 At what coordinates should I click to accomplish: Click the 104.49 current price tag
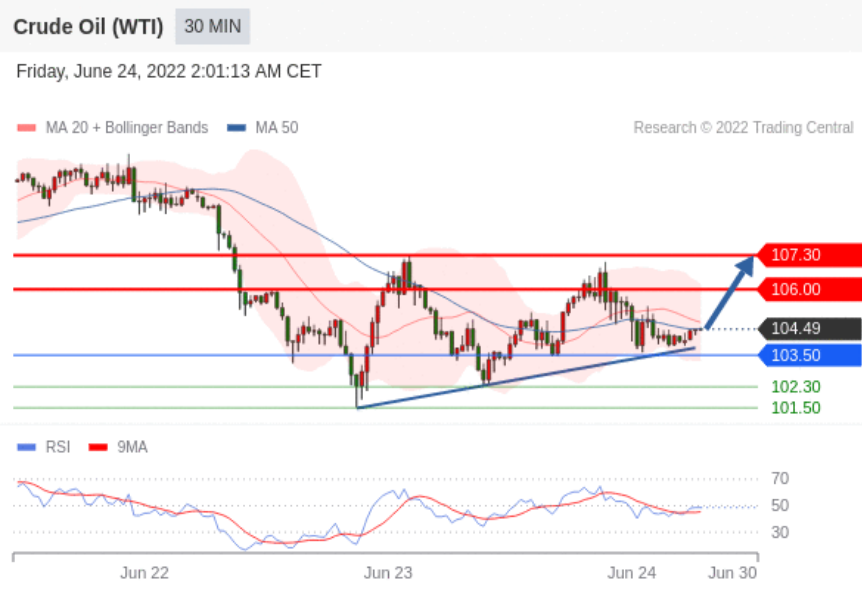pyautogui.click(x=809, y=329)
